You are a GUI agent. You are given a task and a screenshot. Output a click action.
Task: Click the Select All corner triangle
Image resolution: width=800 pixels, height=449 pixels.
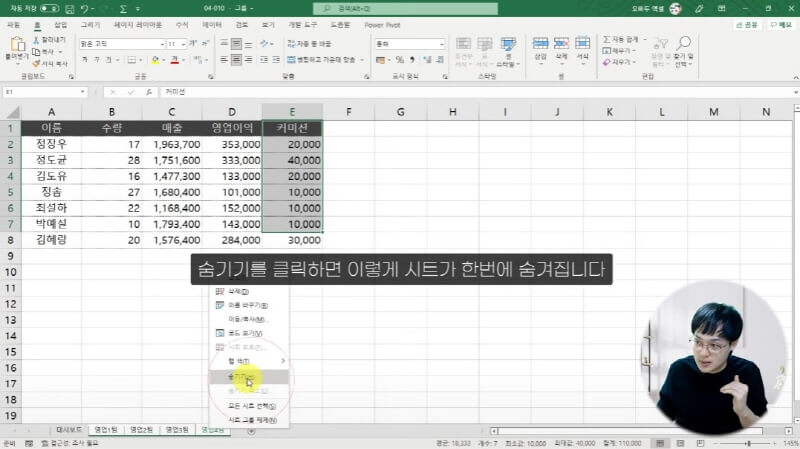pos(13,112)
